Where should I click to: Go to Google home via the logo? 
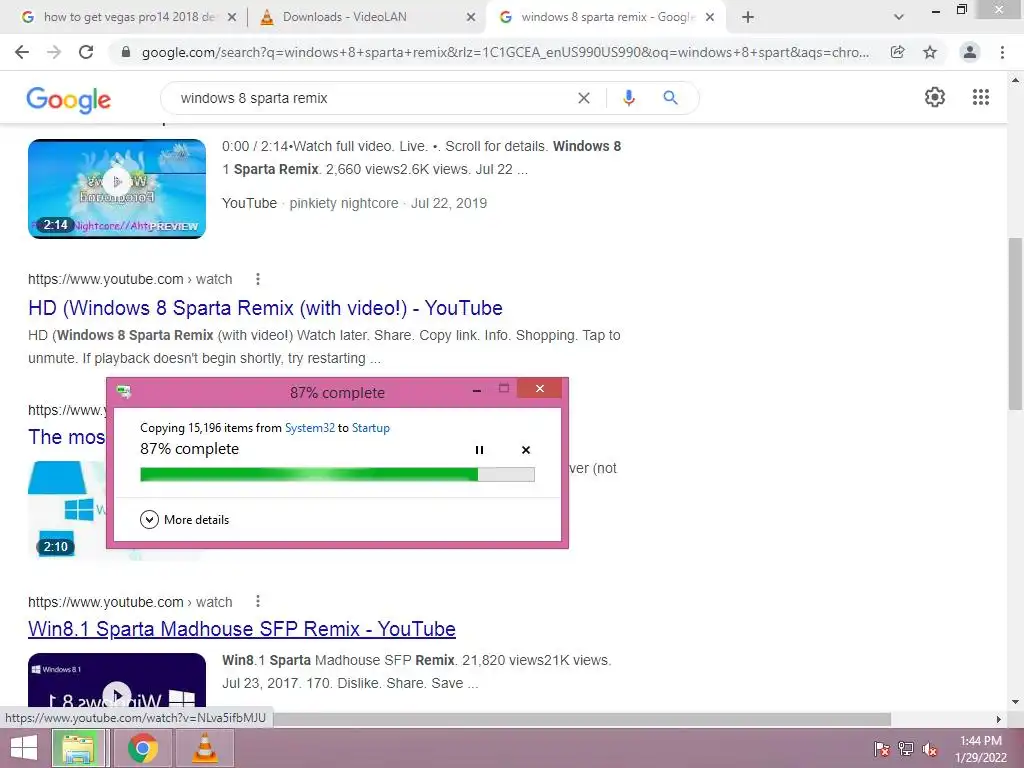pos(69,99)
